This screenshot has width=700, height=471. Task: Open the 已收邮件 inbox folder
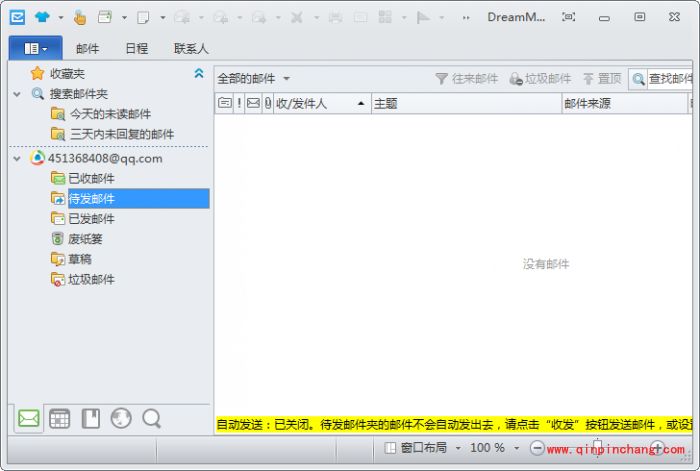(91, 179)
